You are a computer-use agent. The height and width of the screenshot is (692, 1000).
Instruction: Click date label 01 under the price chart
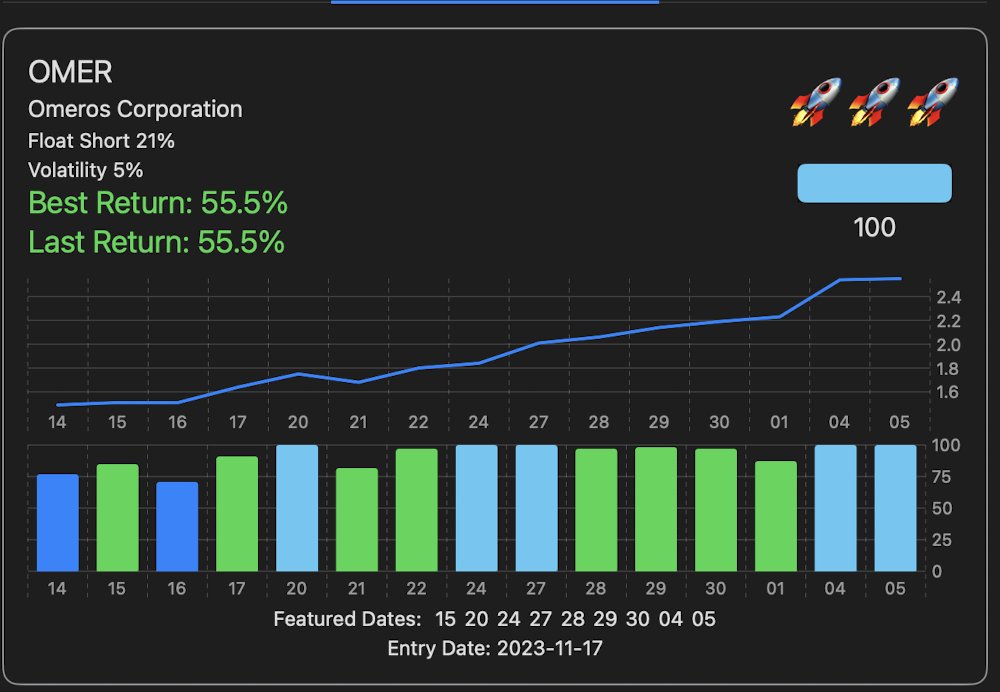779,422
